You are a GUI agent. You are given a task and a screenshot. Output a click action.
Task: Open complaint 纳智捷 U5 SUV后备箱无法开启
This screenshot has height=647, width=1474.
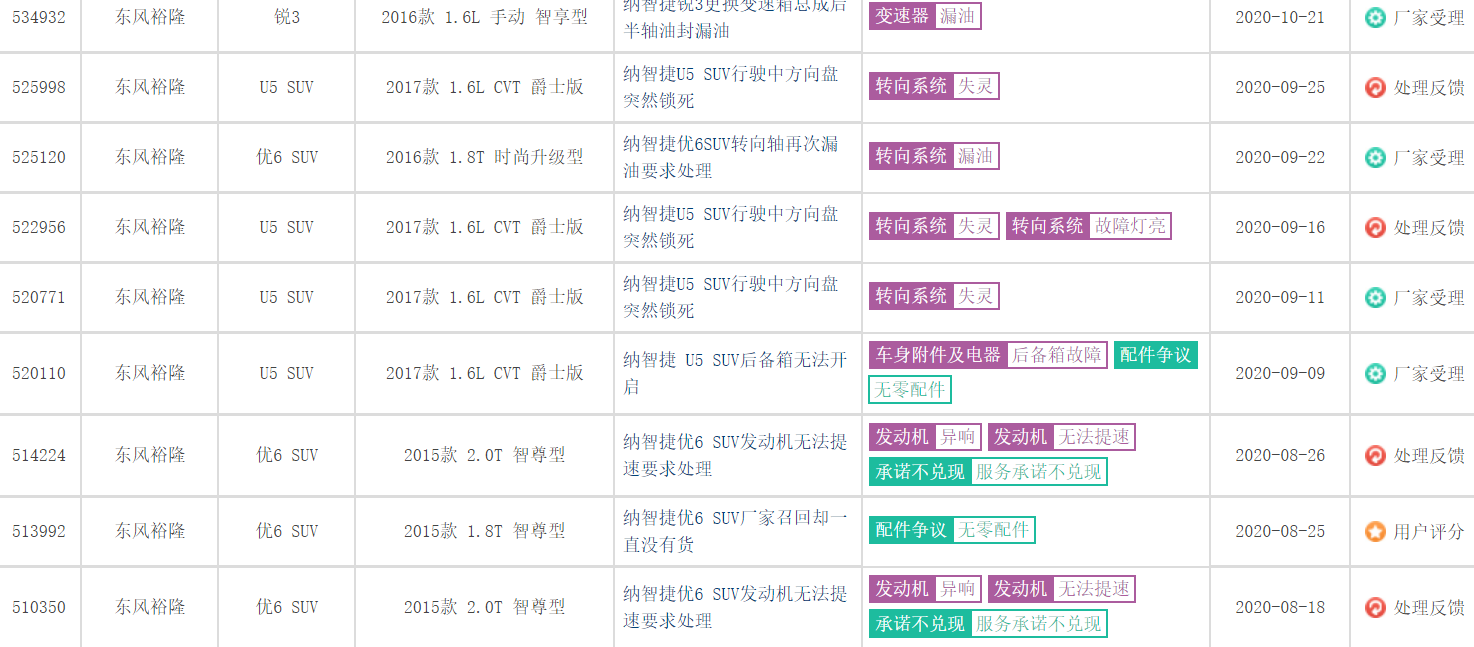tap(735, 373)
